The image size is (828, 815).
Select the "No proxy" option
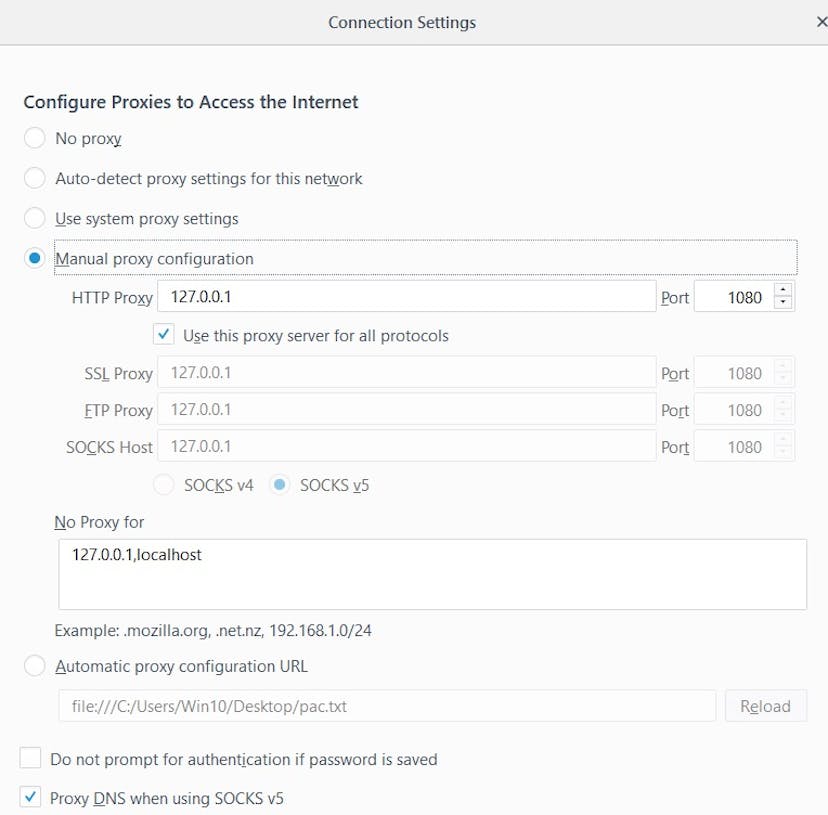coord(35,138)
